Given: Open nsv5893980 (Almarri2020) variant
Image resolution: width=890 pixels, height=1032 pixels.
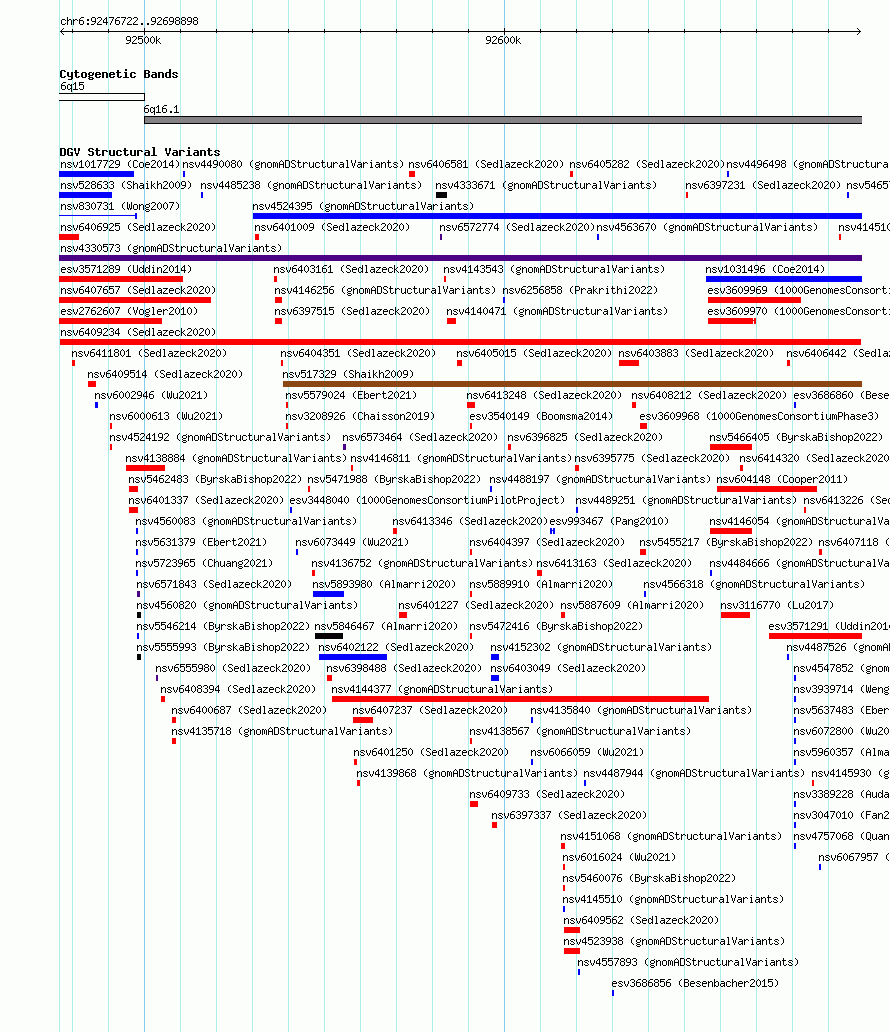Looking at the screenshot, I should tap(384, 584).
